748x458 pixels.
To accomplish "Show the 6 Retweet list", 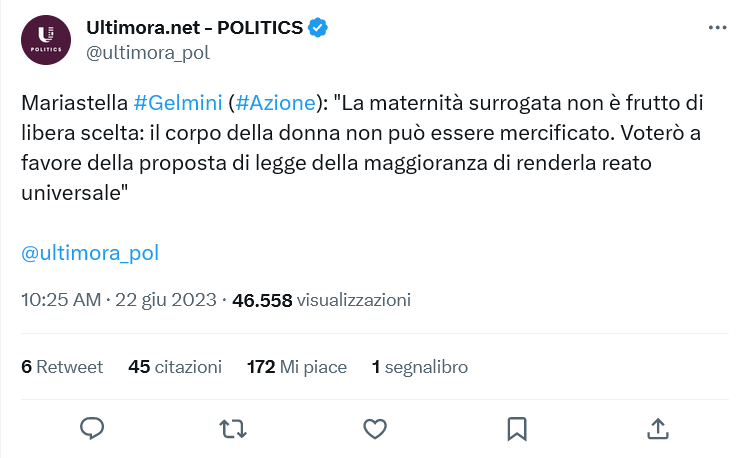I will 62,367.
